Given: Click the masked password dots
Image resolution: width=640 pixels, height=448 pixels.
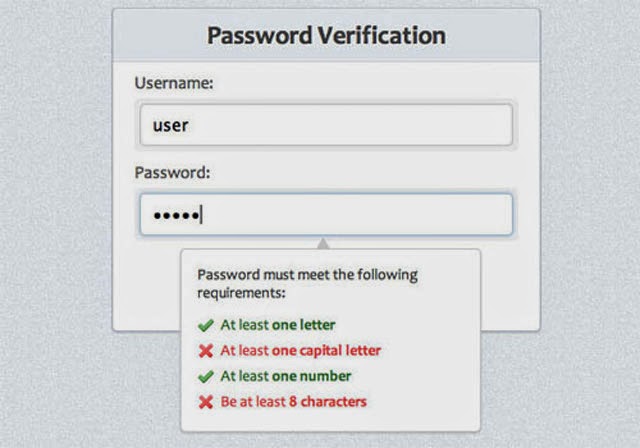Looking at the screenshot, I should (176, 215).
